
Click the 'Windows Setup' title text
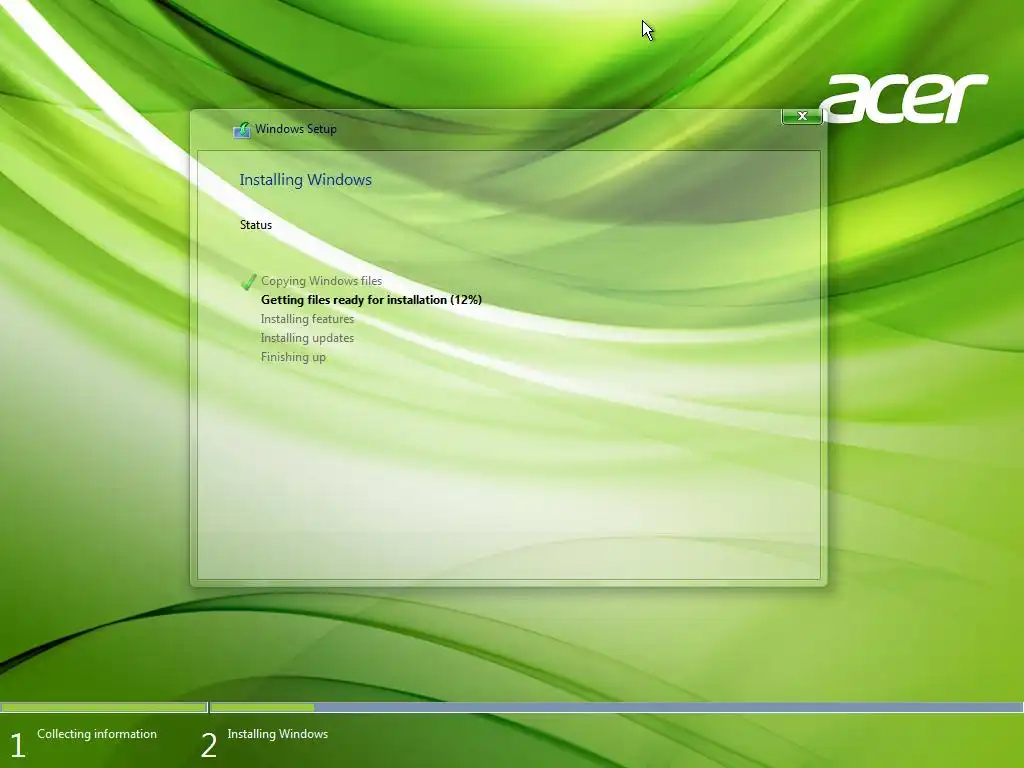click(296, 129)
